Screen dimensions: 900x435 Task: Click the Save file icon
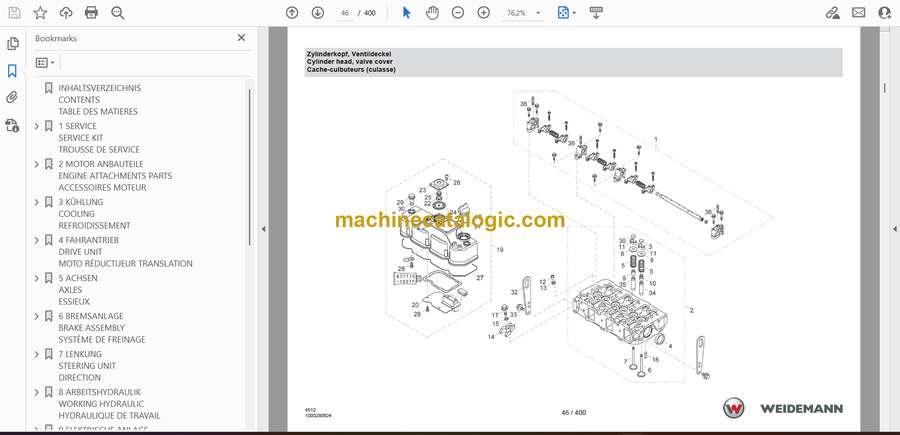pyautogui.click(x=14, y=13)
